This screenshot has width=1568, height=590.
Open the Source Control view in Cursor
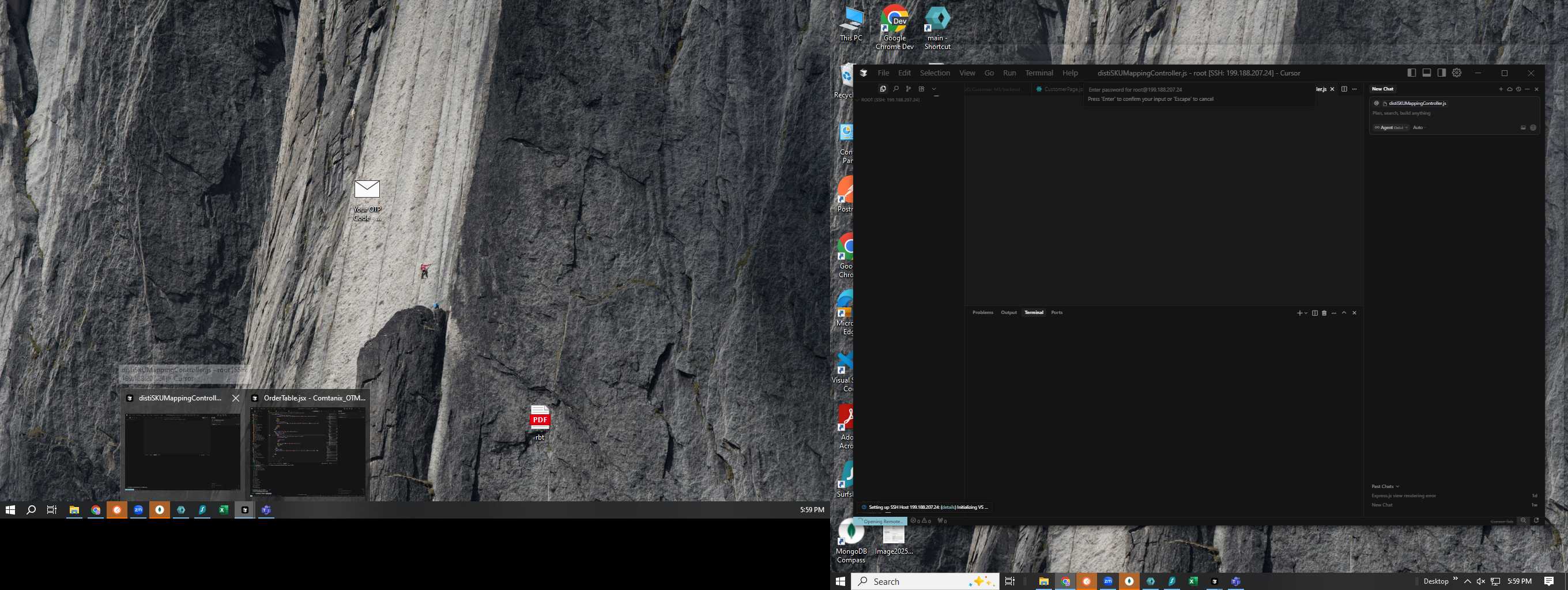908,89
